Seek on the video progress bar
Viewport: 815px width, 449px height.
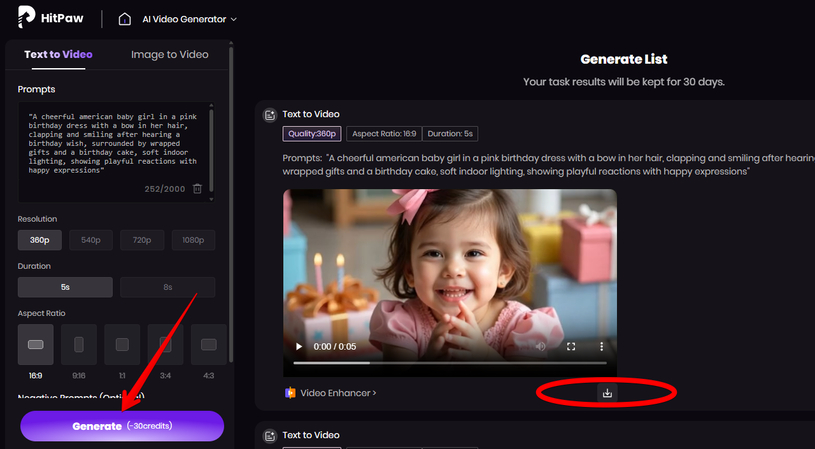450,363
